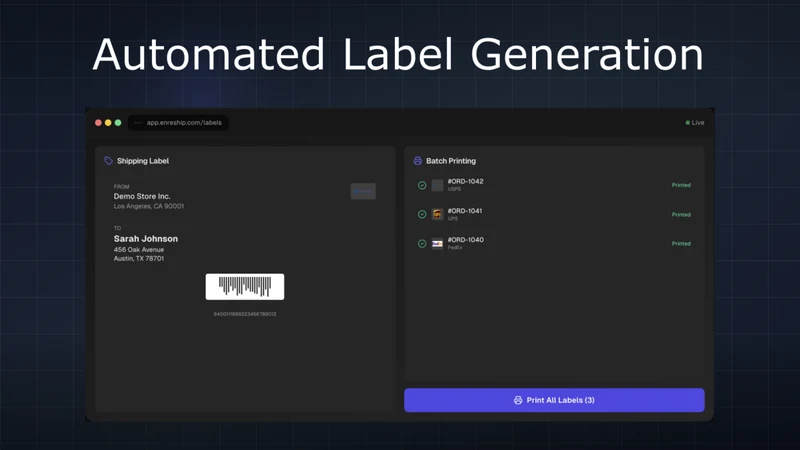Select order #ORD-1042 text
Screen dimensions: 800x450
click(x=465, y=181)
